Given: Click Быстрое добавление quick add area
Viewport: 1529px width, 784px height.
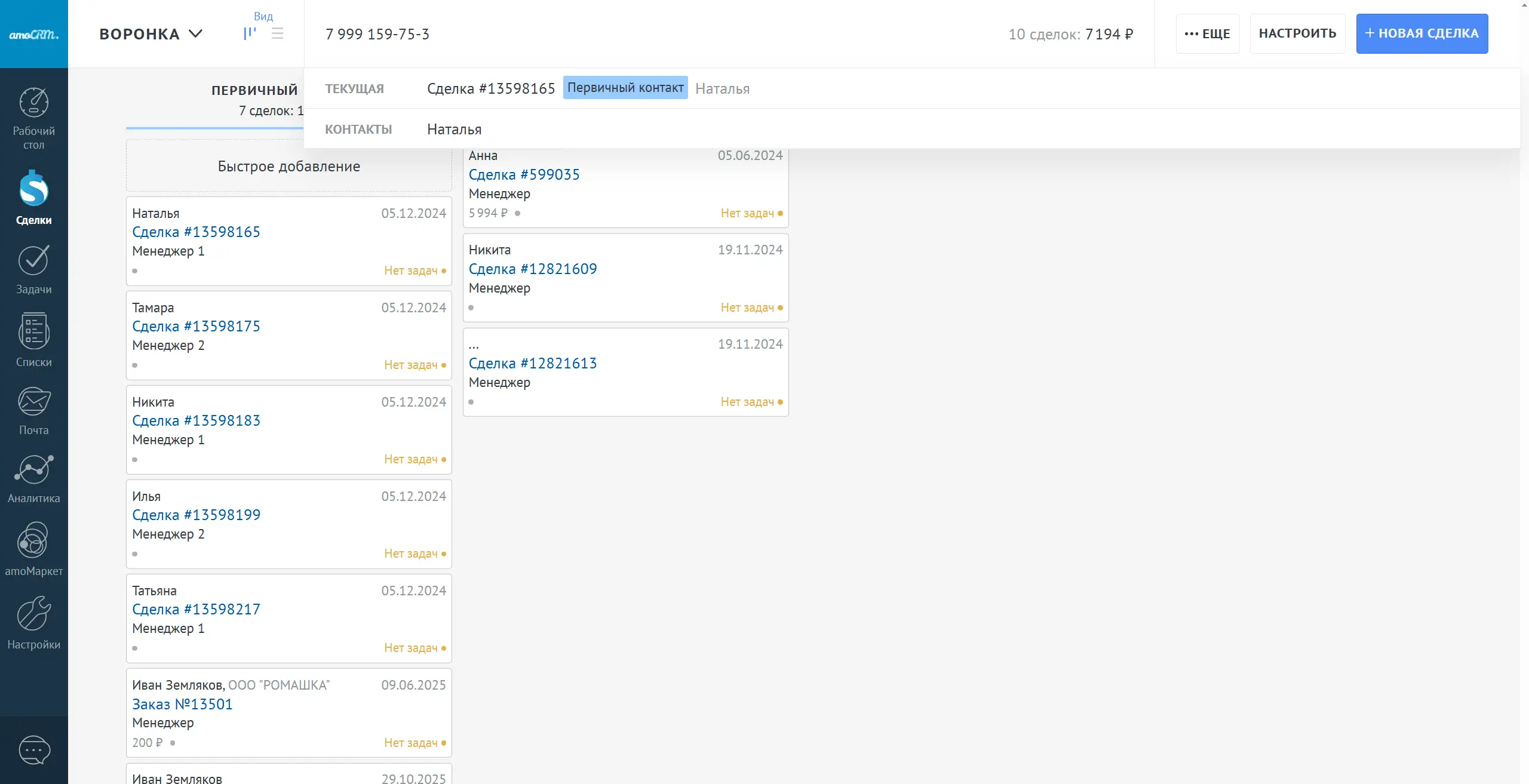Looking at the screenshot, I should point(288,166).
